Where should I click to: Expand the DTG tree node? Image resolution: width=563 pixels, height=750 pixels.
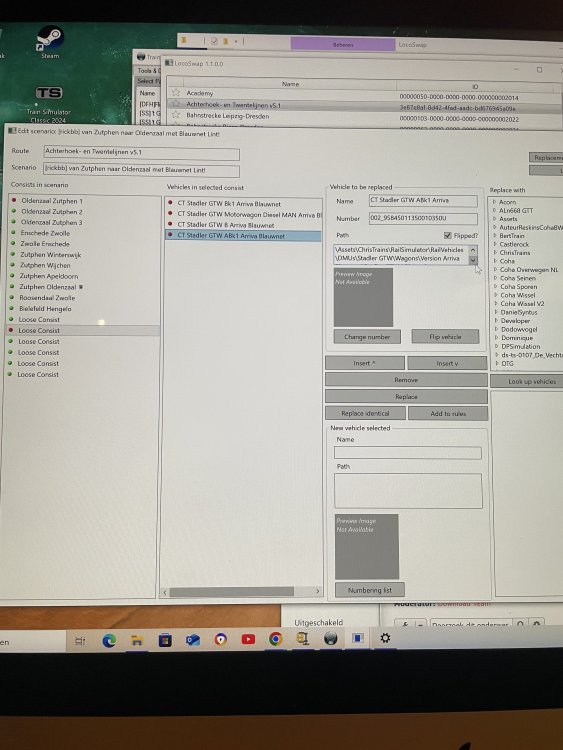[x=497, y=364]
